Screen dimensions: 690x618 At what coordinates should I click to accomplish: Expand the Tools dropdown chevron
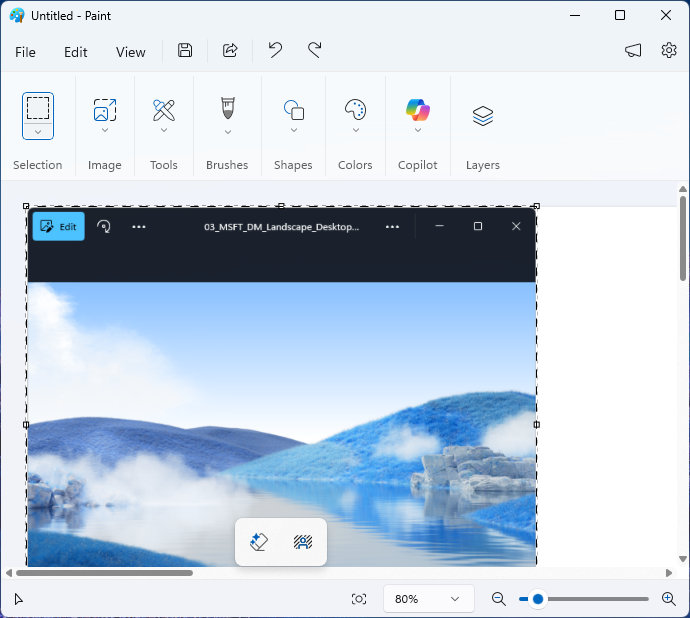pyautogui.click(x=164, y=130)
